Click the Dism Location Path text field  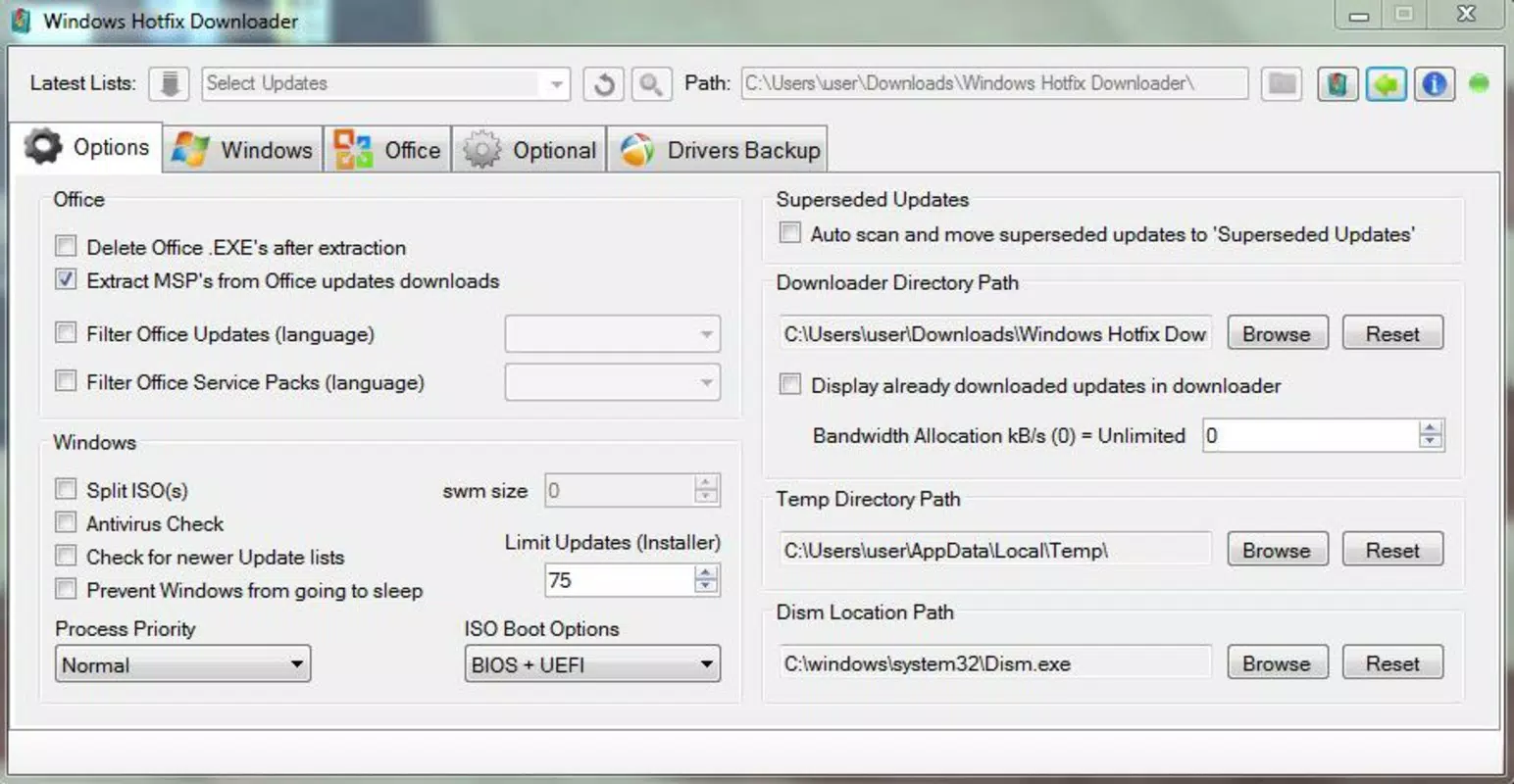coord(995,663)
